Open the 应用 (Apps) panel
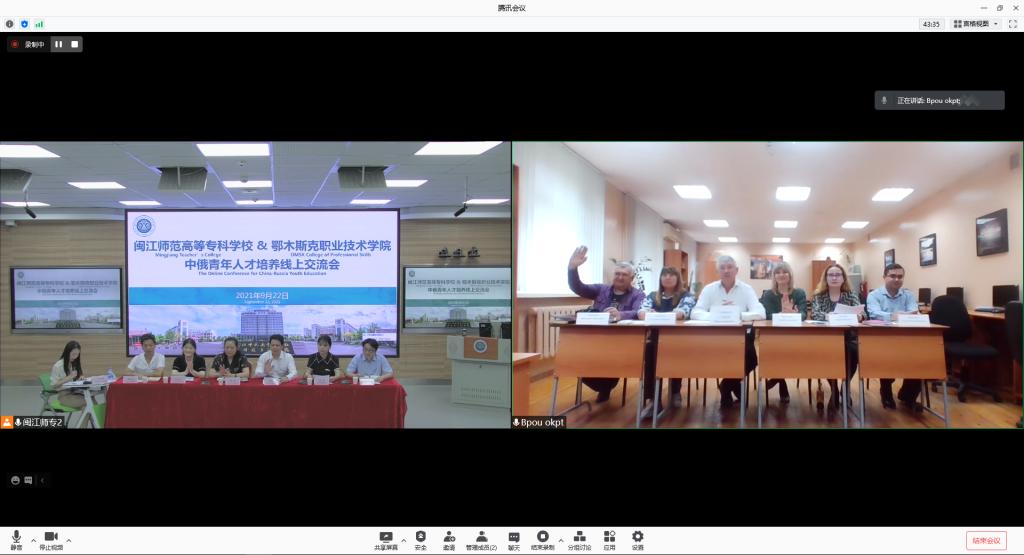Image resolution: width=1024 pixels, height=555 pixels. pyautogui.click(x=609, y=540)
